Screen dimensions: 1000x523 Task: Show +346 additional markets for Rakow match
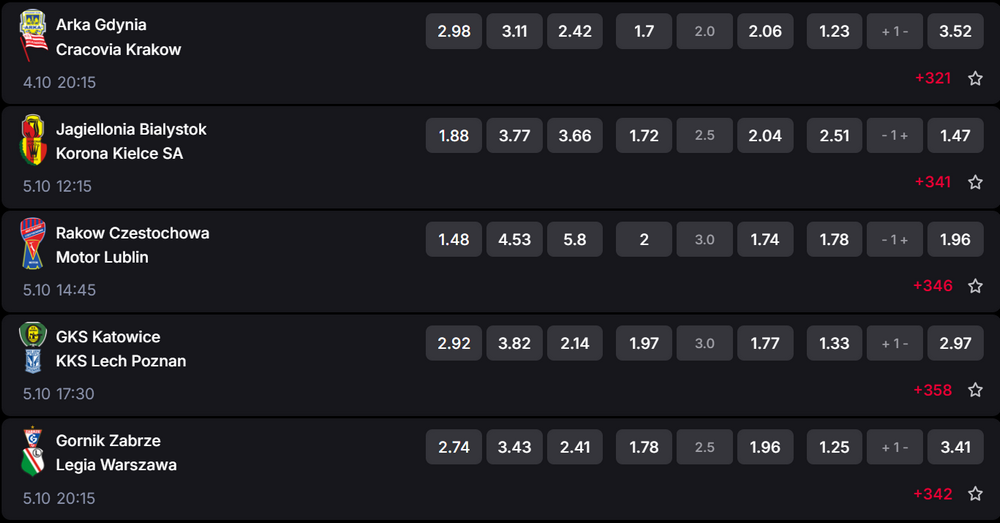[x=932, y=286]
